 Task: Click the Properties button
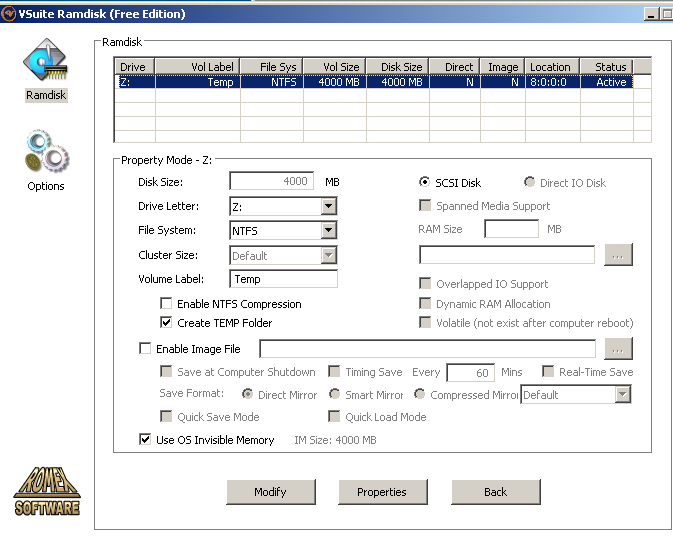coord(383,492)
